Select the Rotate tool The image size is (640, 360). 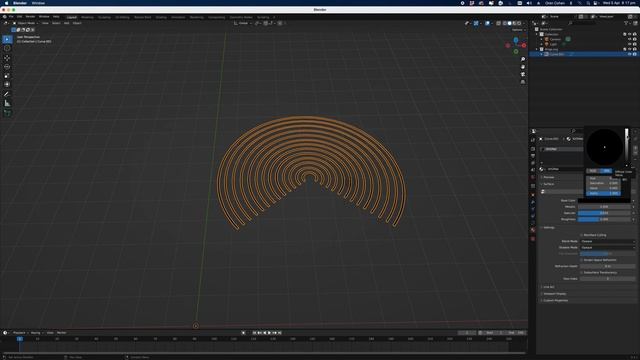(7, 67)
